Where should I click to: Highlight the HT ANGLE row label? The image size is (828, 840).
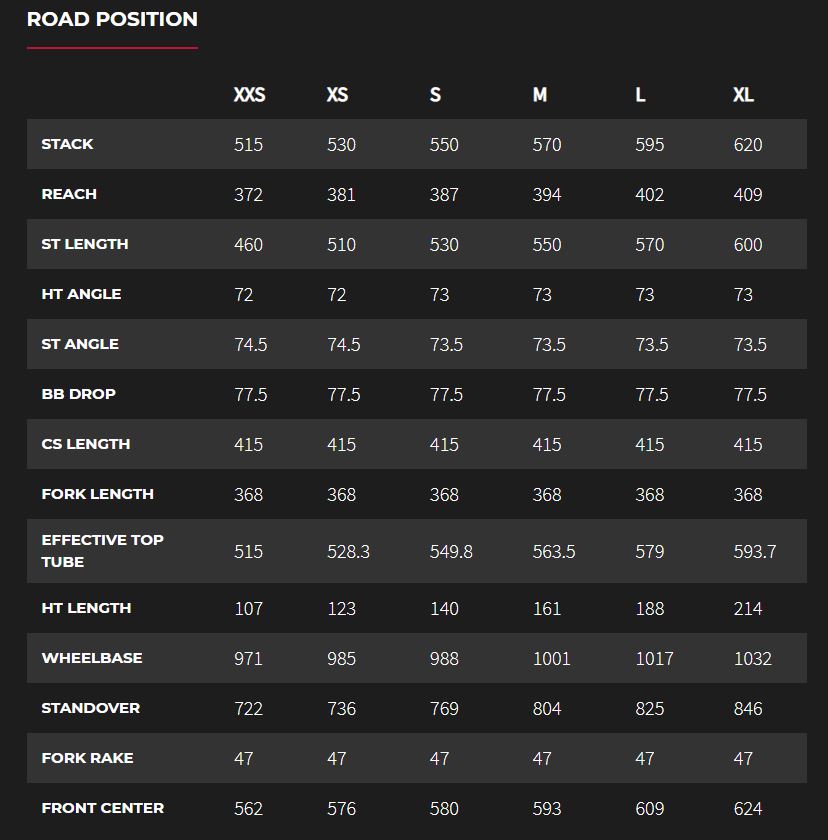[x=81, y=294]
